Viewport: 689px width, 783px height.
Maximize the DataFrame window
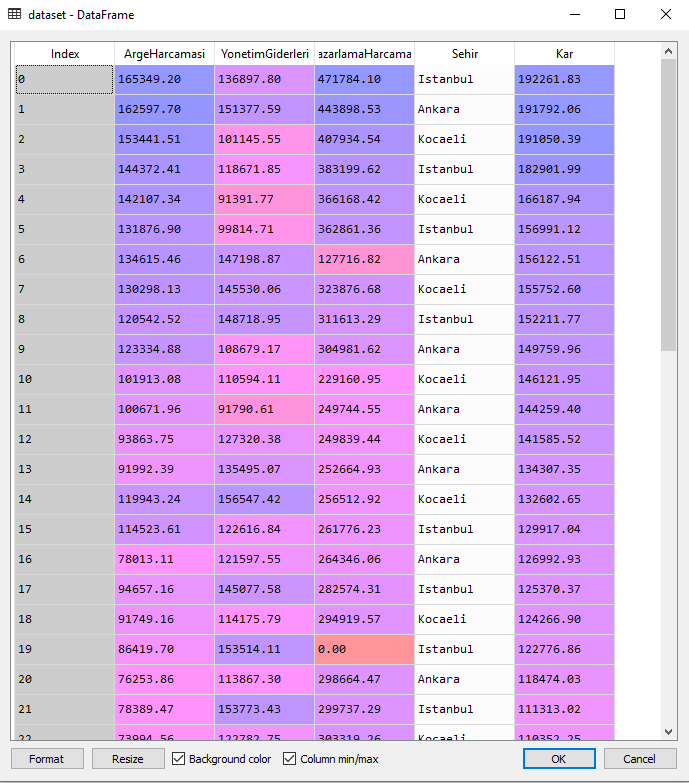tap(620, 15)
